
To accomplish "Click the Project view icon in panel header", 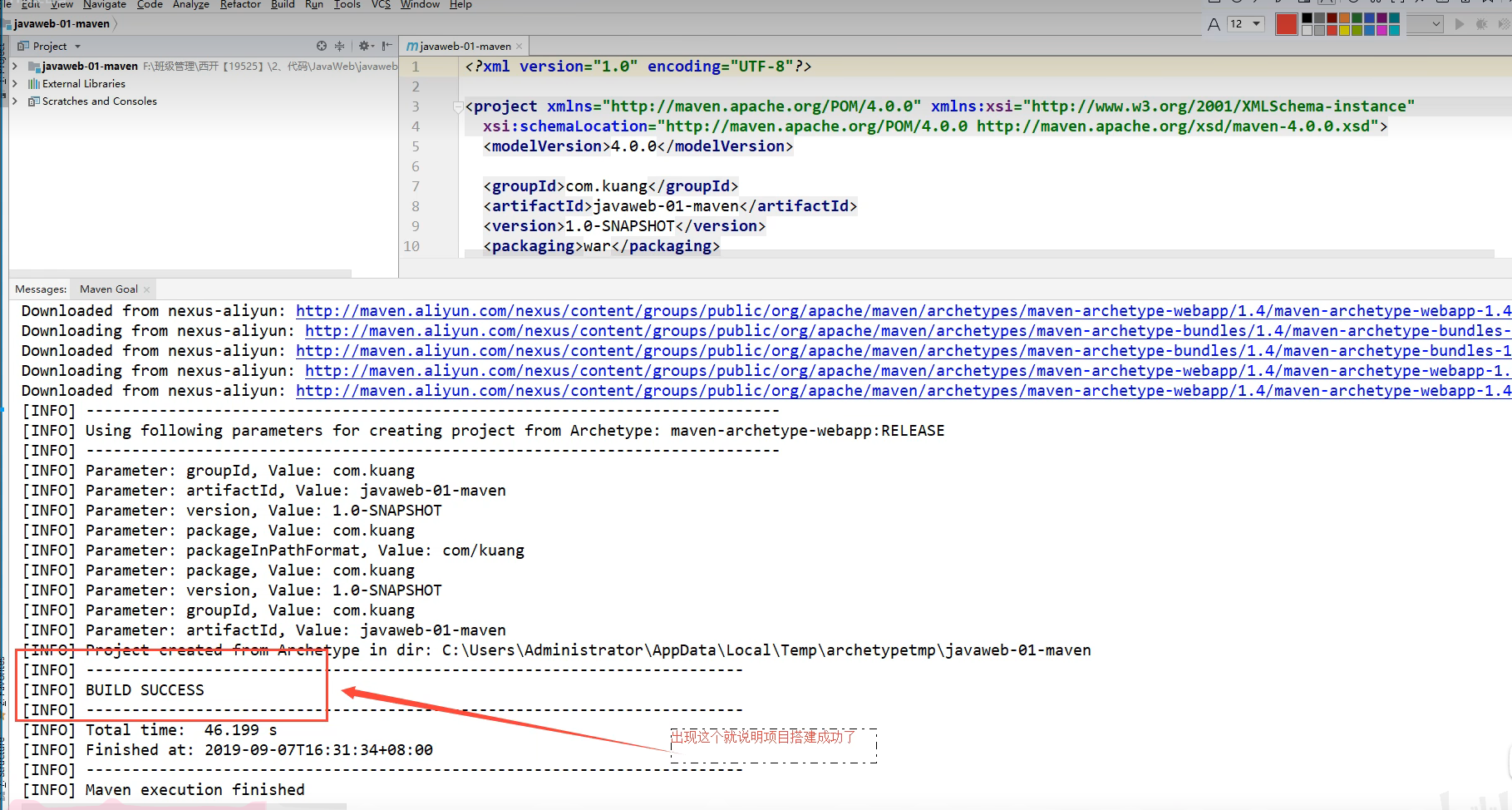I will [x=23, y=47].
